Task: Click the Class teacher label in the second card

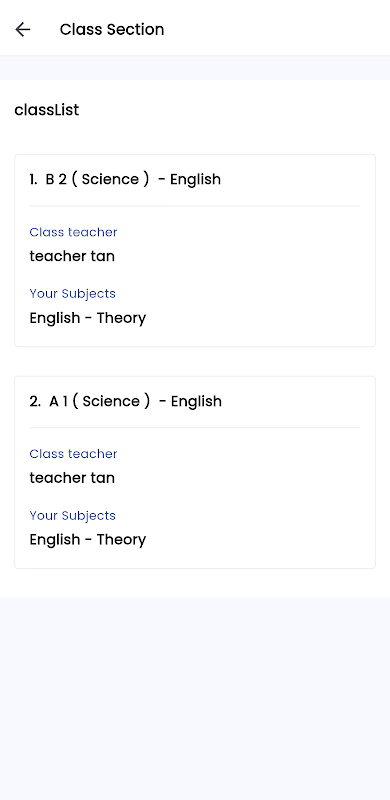Action: 74,454
